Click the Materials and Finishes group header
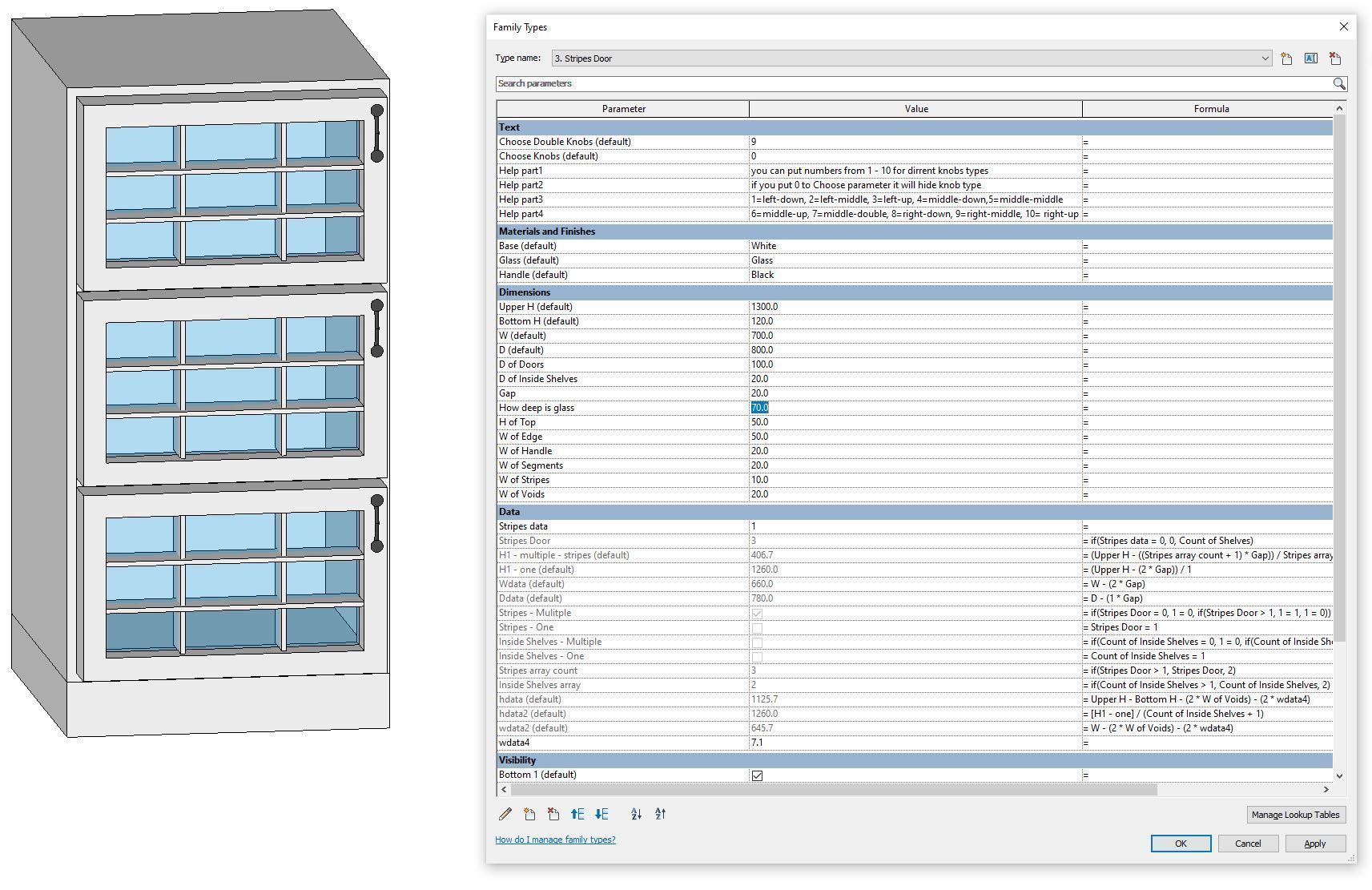 (x=915, y=232)
